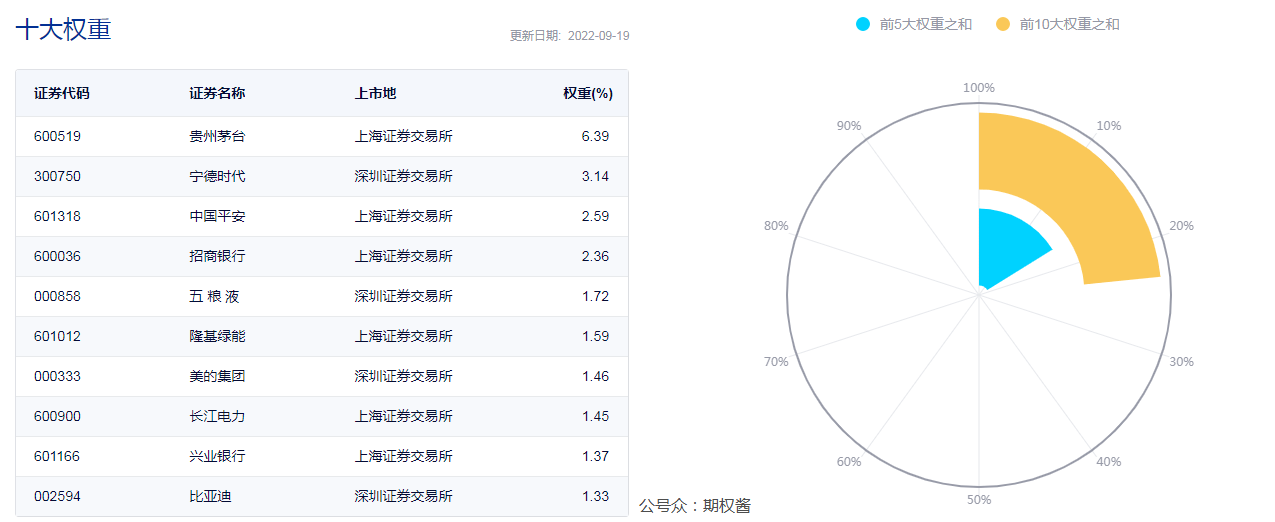Image resolution: width=1275 pixels, height=522 pixels.
Task: Click stock code 601012
Action: [x=57, y=336]
